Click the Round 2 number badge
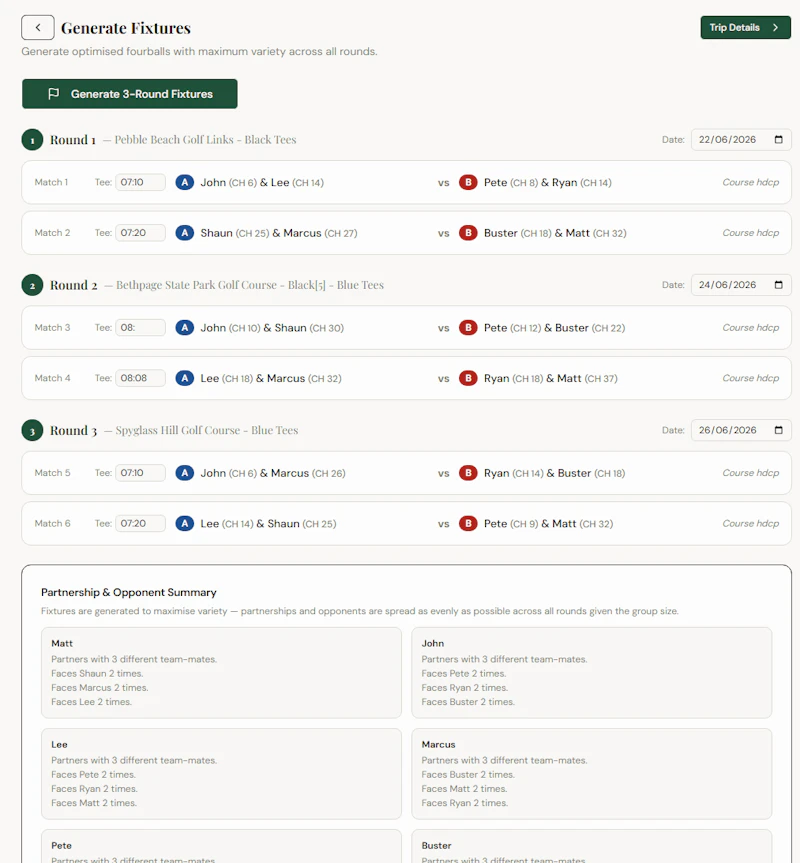The width and height of the screenshot is (800, 863). pyautogui.click(x=32, y=285)
